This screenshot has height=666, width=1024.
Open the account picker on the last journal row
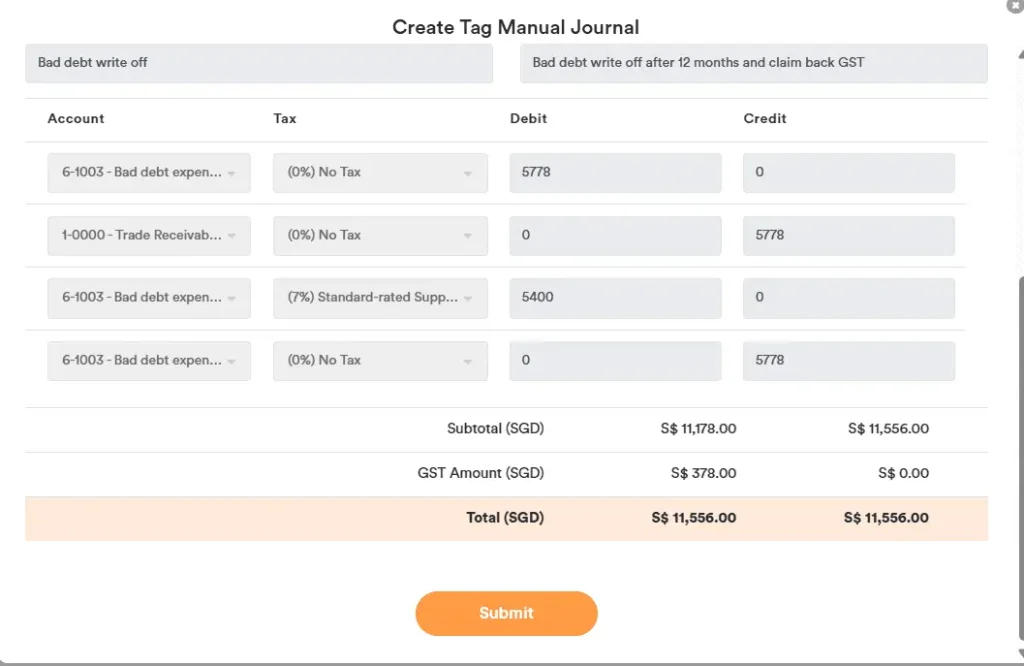[x=148, y=360]
